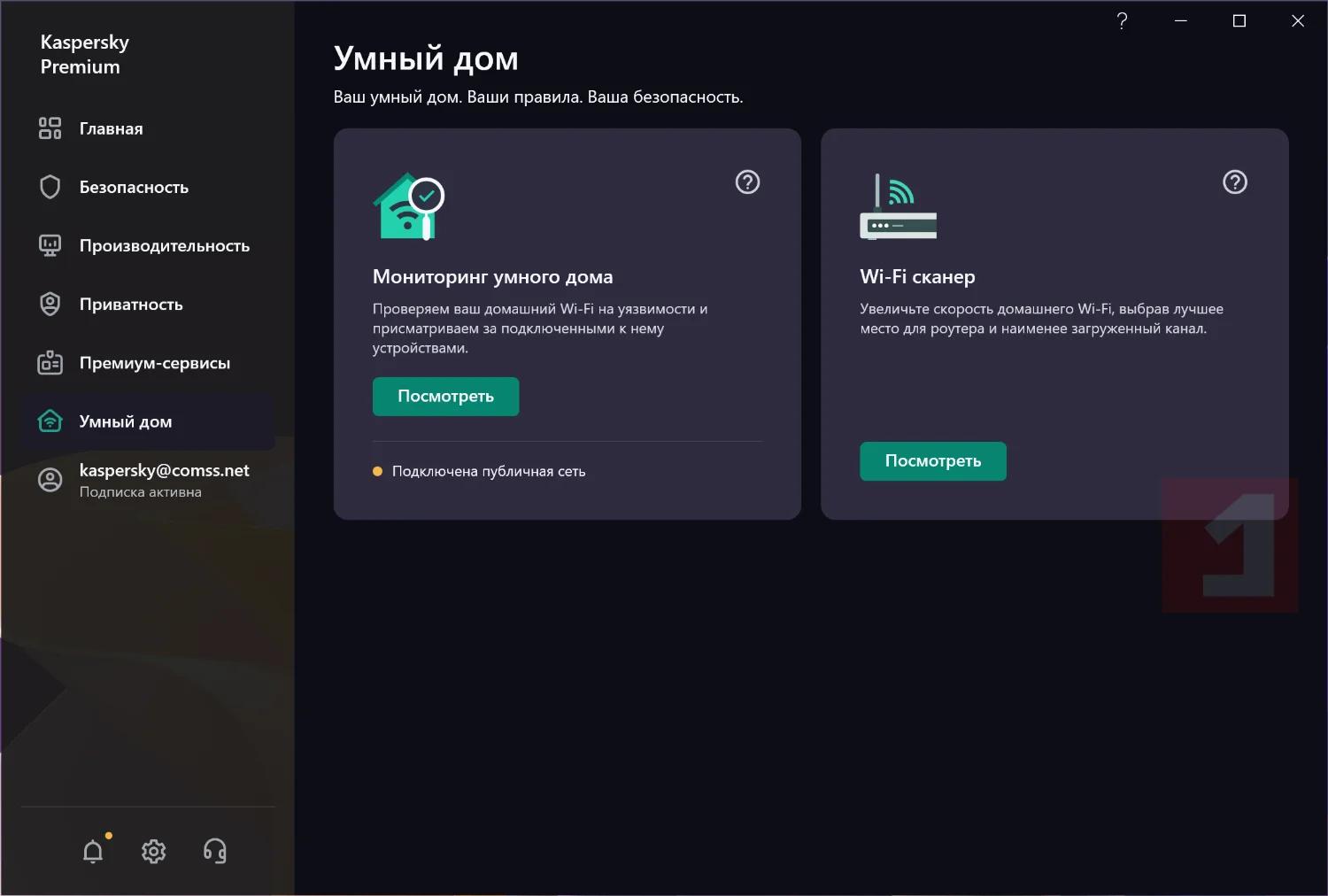The image size is (1328, 896).
Task: Click the Мониторинг умного дома heading
Action: click(x=492, y=277)
